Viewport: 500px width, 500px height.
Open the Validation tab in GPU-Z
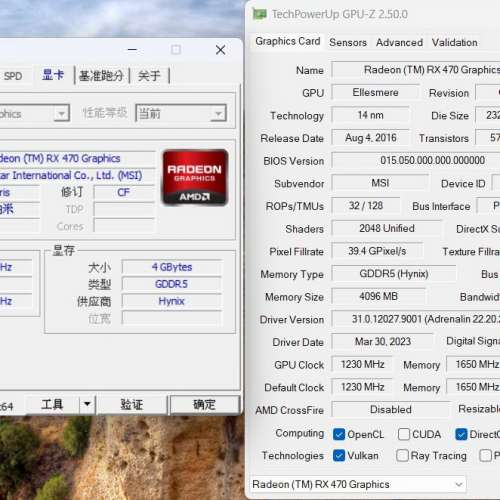pyautogui.click(x=454, y=42)
